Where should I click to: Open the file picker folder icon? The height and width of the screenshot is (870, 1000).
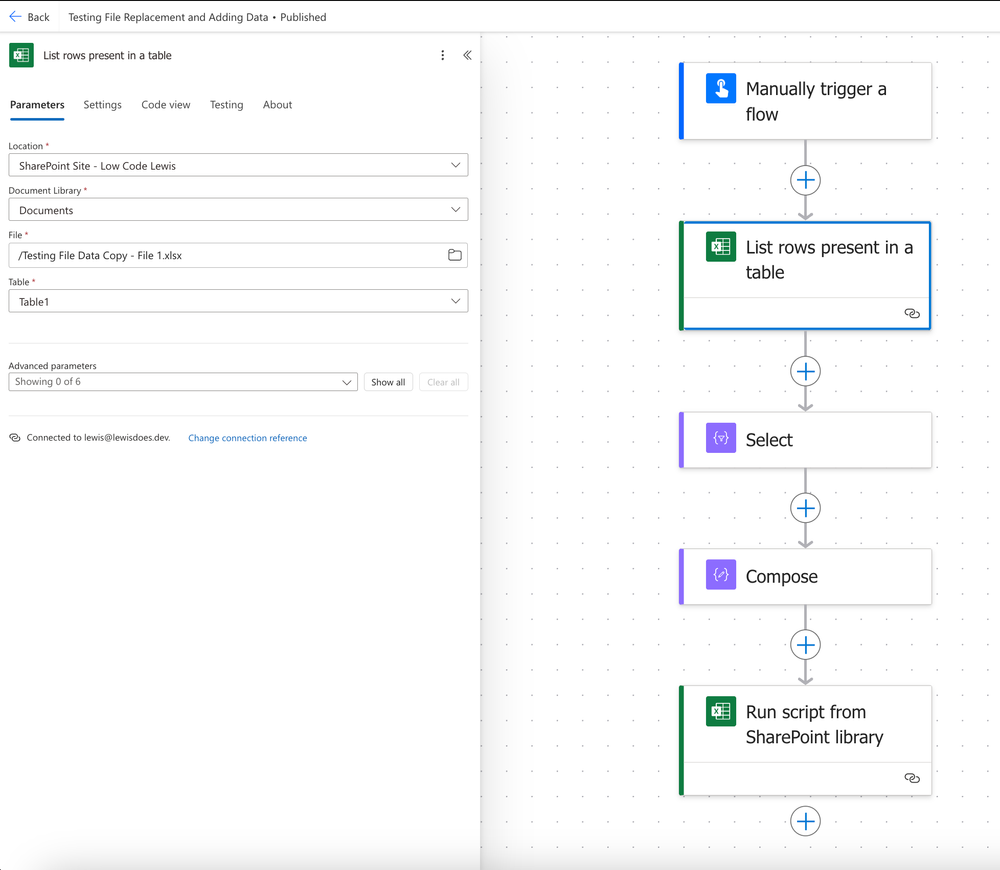click(x=454, y=255)
